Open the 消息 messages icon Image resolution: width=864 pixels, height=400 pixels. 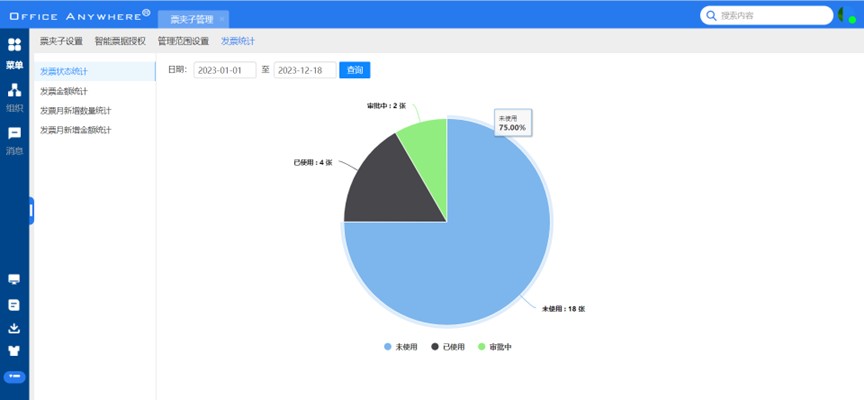pyautogui.click(x=14, y=133)
